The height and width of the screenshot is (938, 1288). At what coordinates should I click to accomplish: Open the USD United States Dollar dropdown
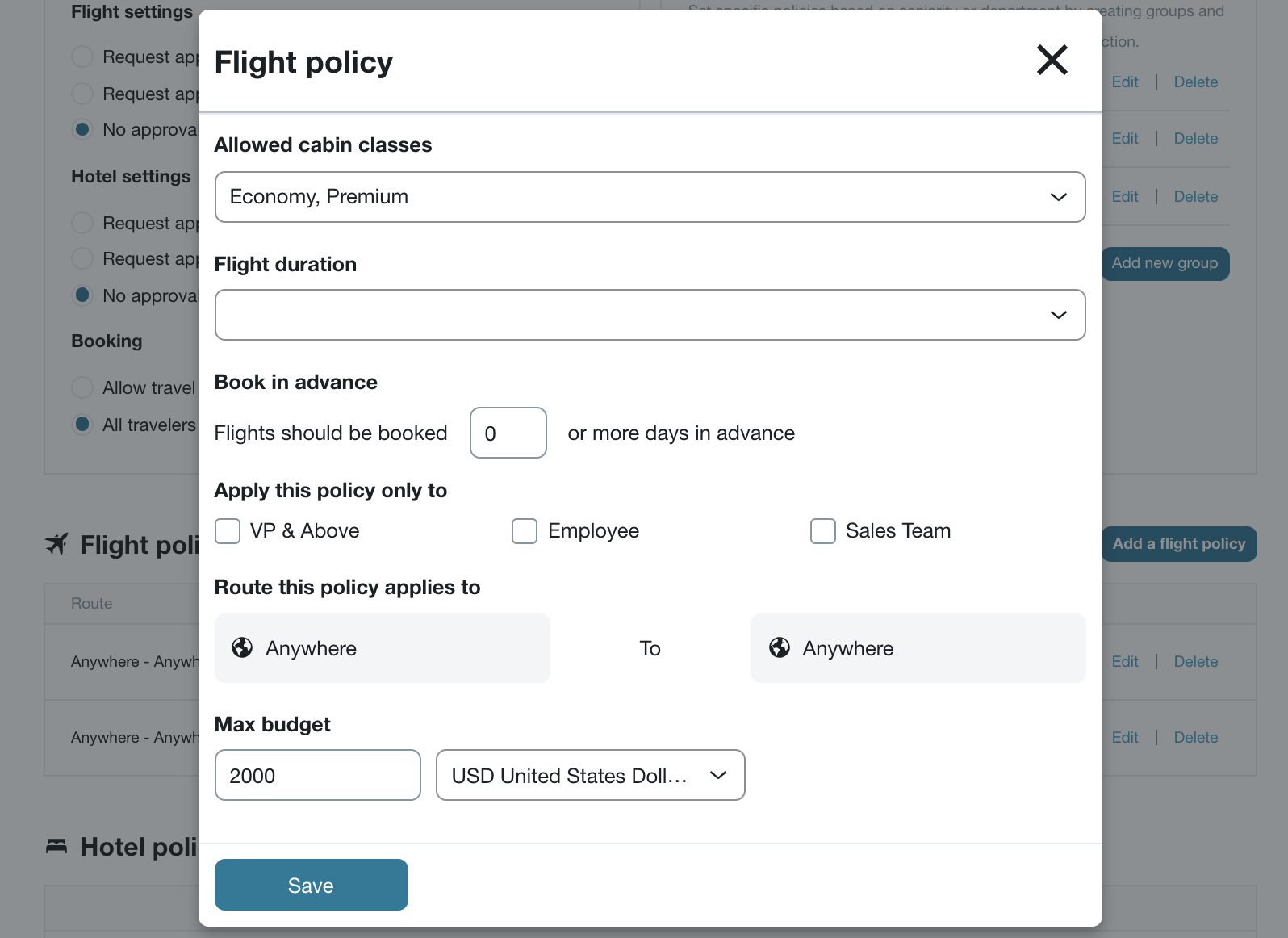590,775
